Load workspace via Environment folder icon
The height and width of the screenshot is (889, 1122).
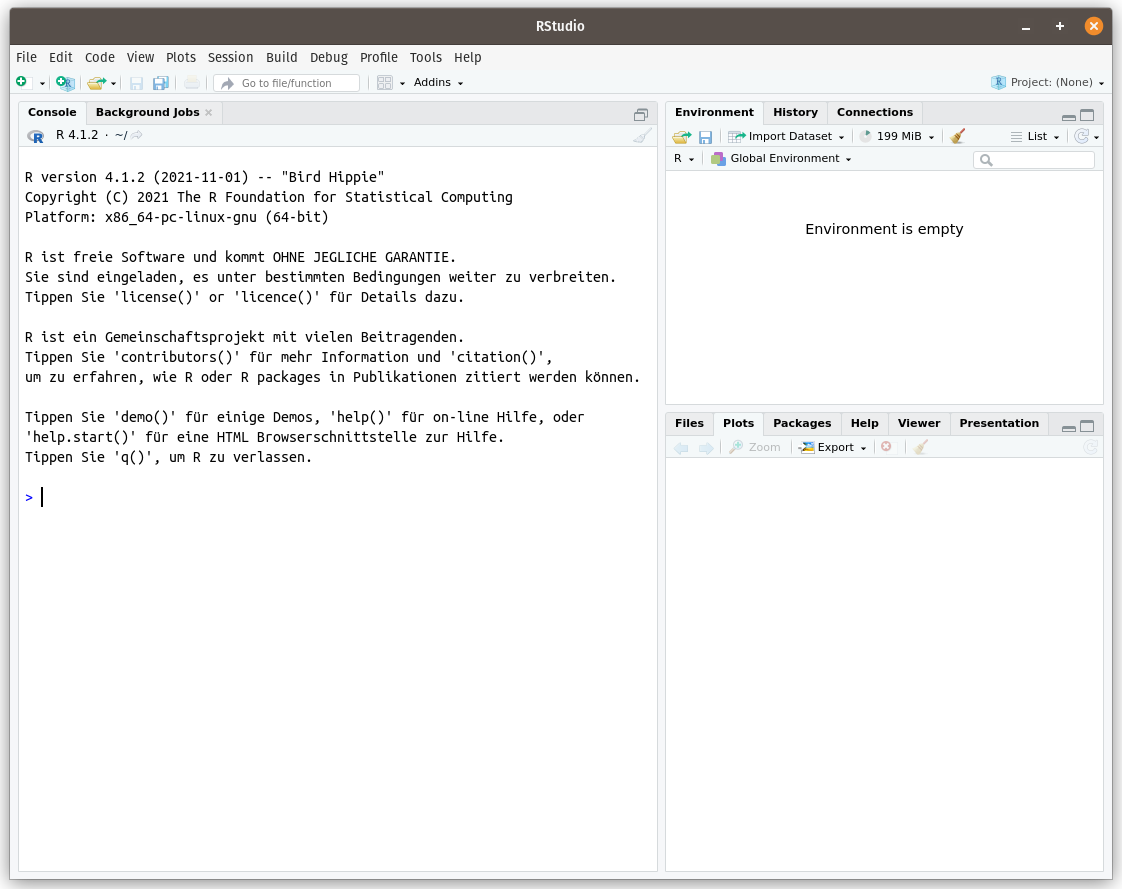pyautogui.click(x=681, y=137)
